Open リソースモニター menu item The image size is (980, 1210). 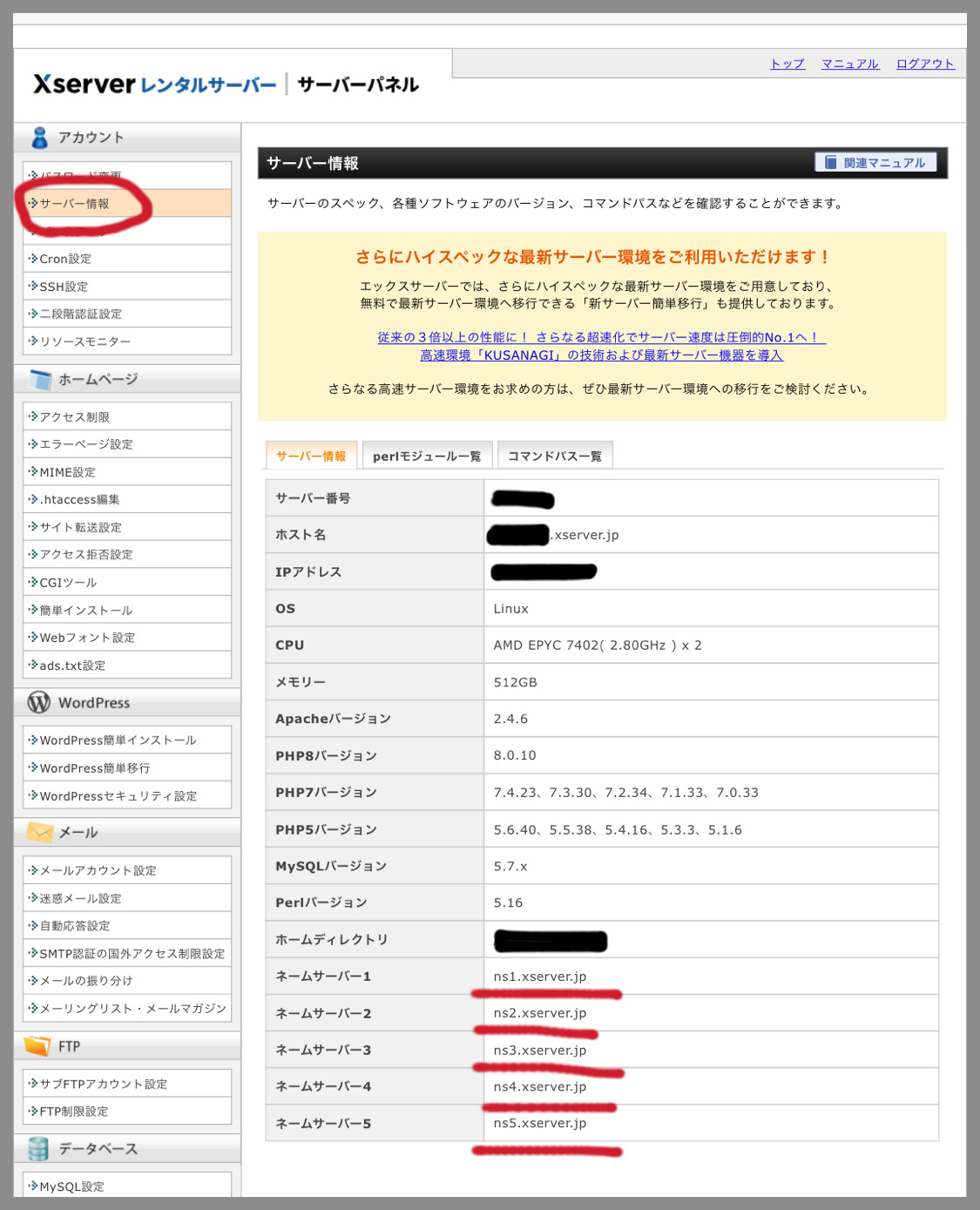[x=127, y=341]
